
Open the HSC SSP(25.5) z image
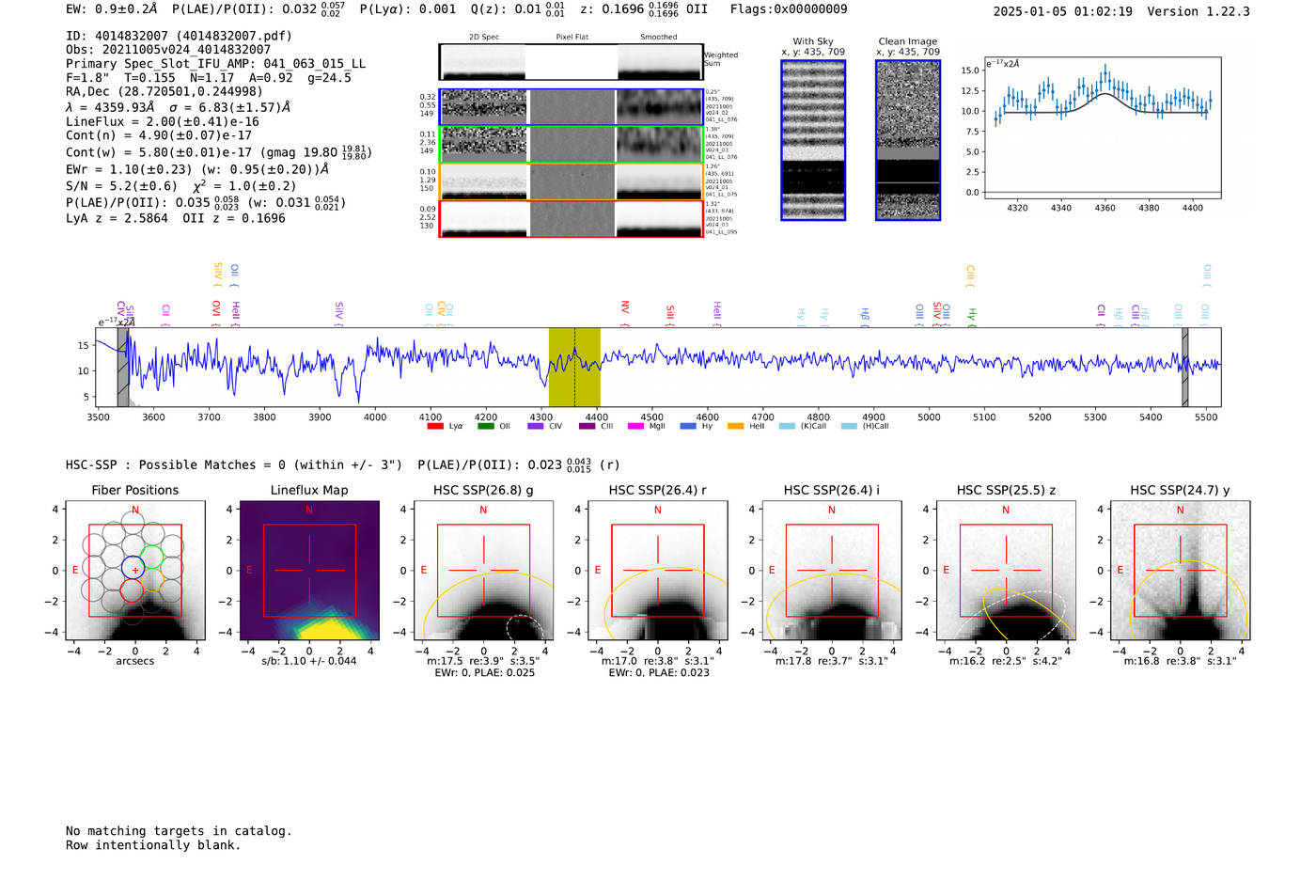(1006, 571)
